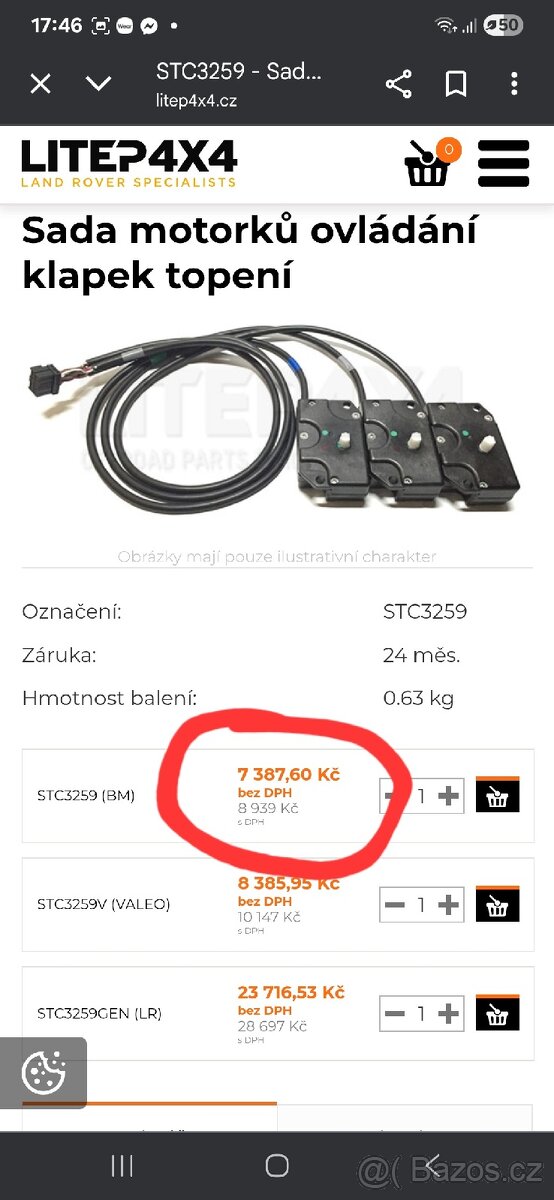554x1200 pixels.
Task: Add STC3259GEN (LR) to cart
Action: pyautogui.click(x=497, y=1013)
